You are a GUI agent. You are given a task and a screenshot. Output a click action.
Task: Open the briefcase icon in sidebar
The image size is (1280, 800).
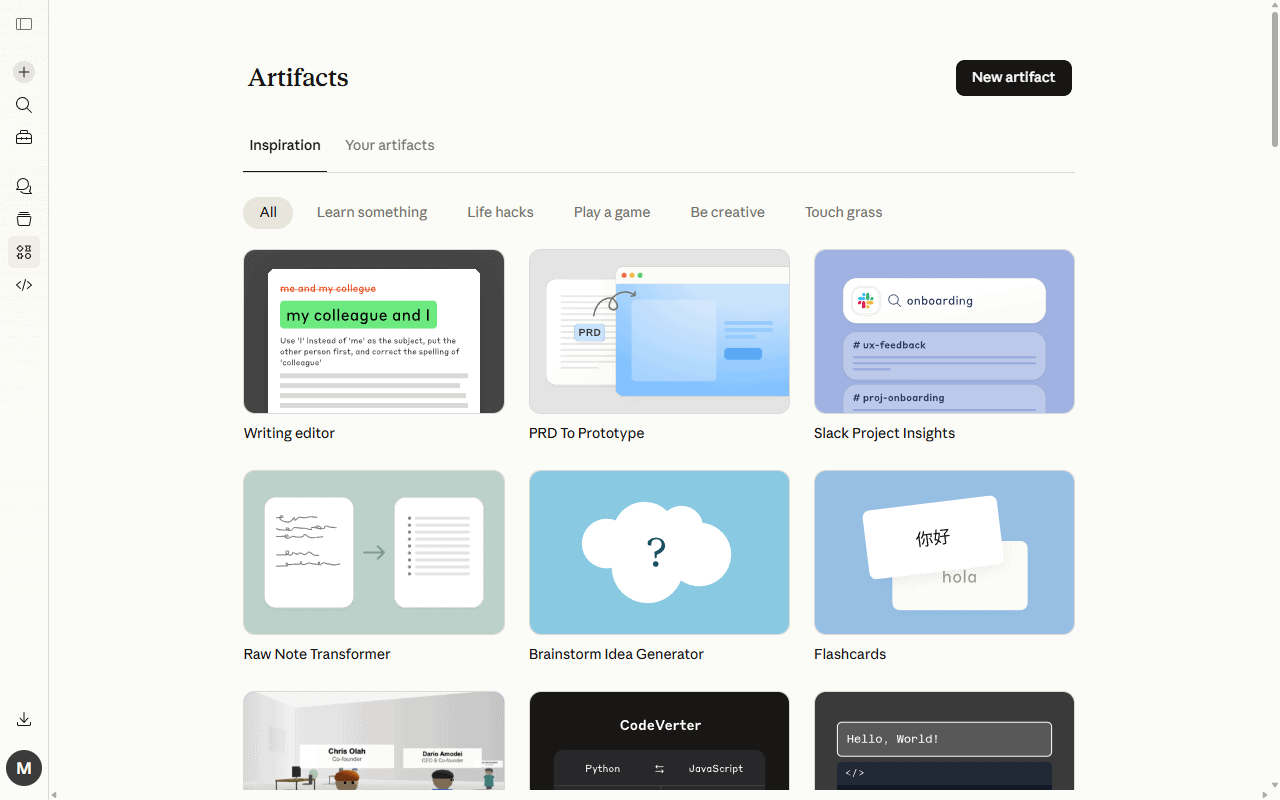(x=24, y=138)
